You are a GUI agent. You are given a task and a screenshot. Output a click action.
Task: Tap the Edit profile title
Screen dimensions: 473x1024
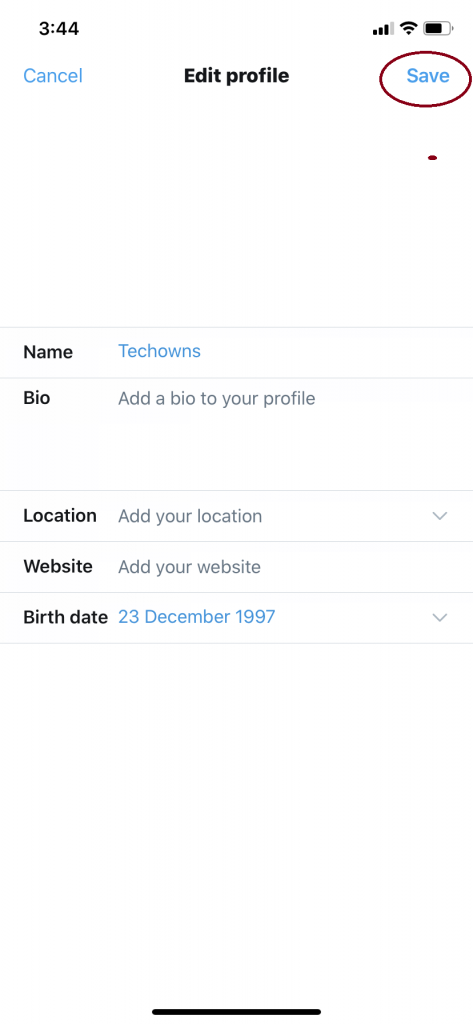tap(236, 76)
